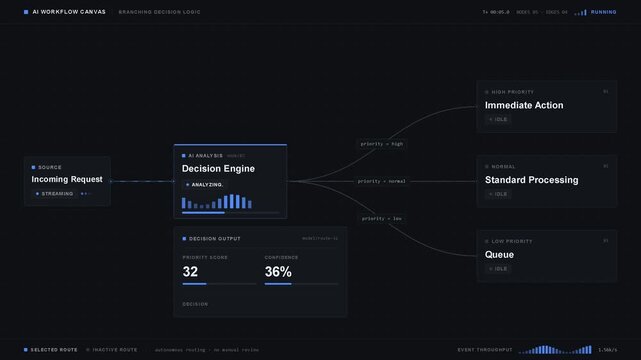
Task: Click the confidence value 36%
Action: [x=278, y=272]
